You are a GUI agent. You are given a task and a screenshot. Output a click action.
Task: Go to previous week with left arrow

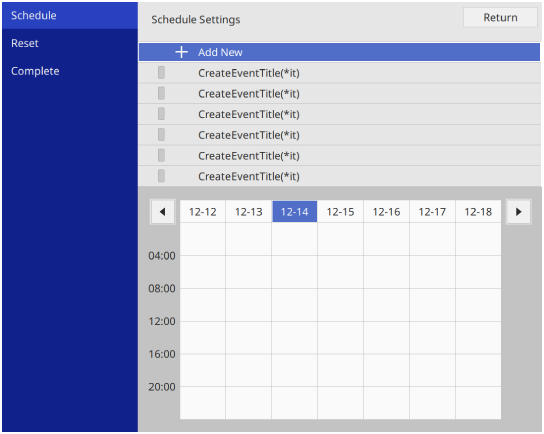coord(162,212)
